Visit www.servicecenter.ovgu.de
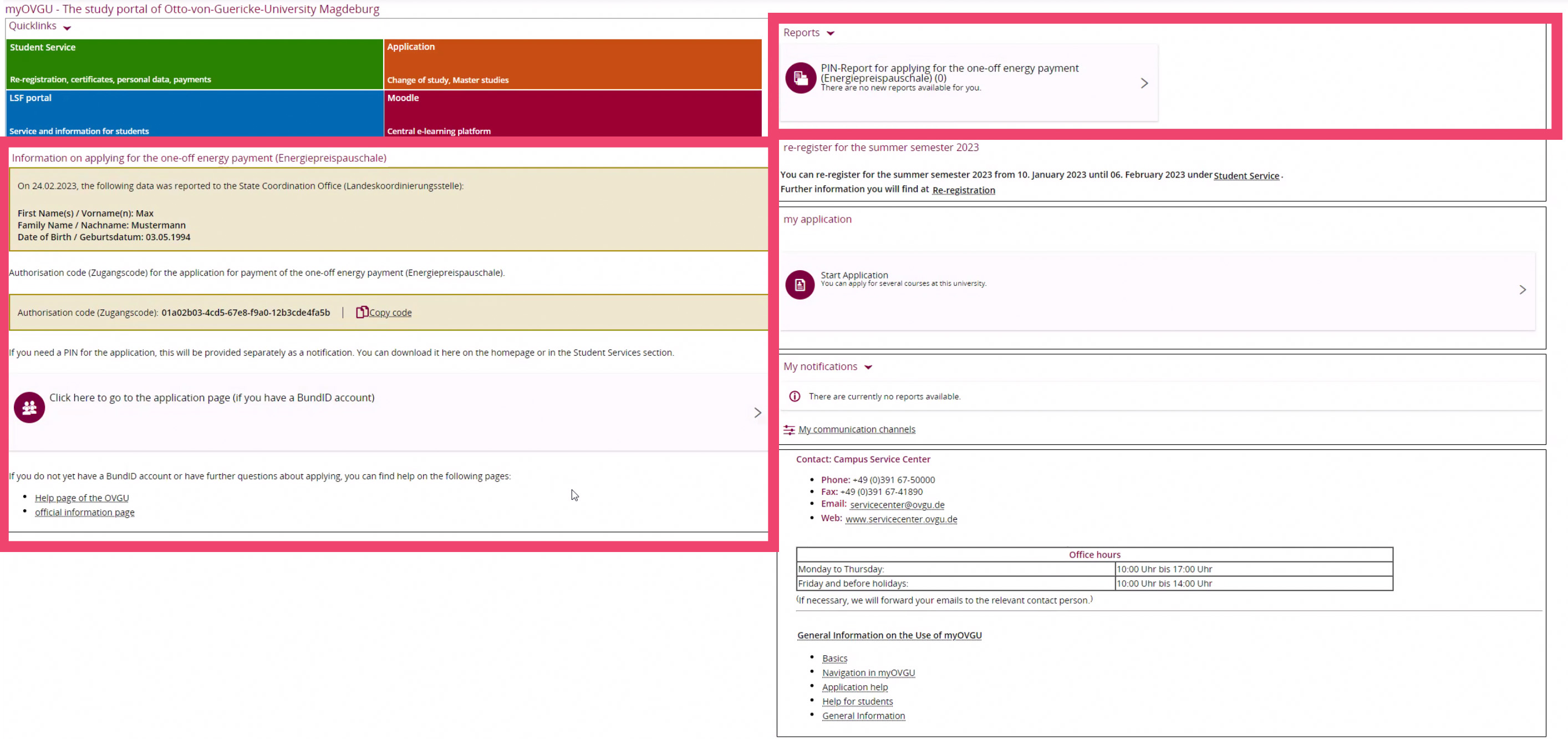Viewport: 1568px width, 739px height. point(901,519)
